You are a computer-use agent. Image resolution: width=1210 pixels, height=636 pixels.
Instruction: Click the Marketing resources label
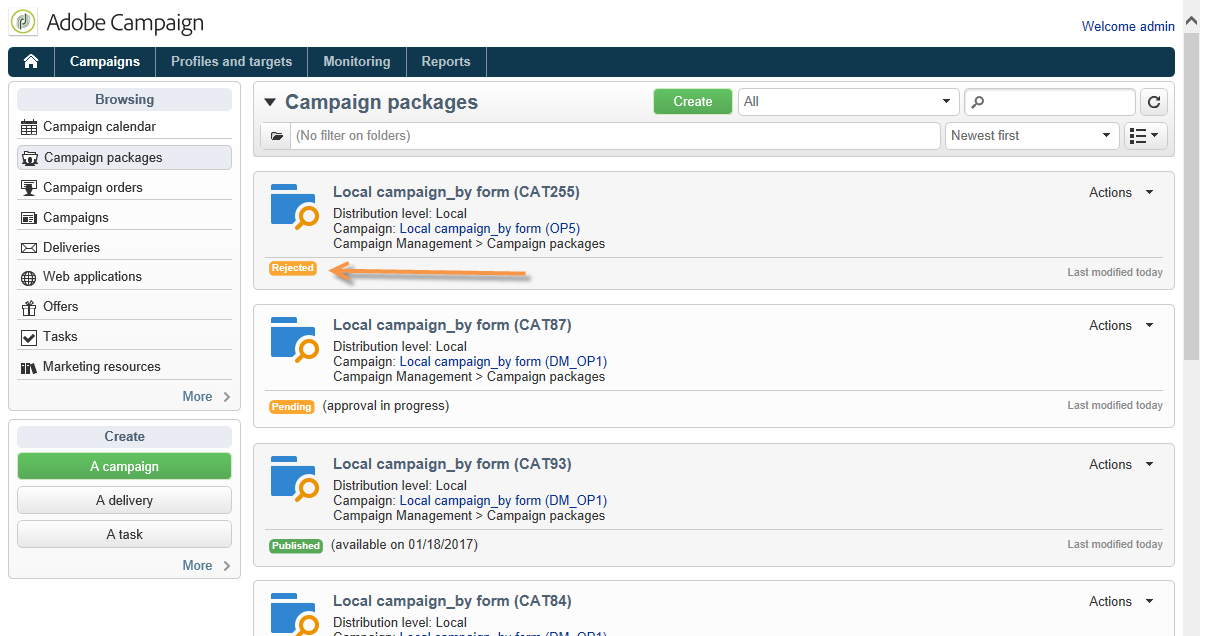tap(101, 367)
